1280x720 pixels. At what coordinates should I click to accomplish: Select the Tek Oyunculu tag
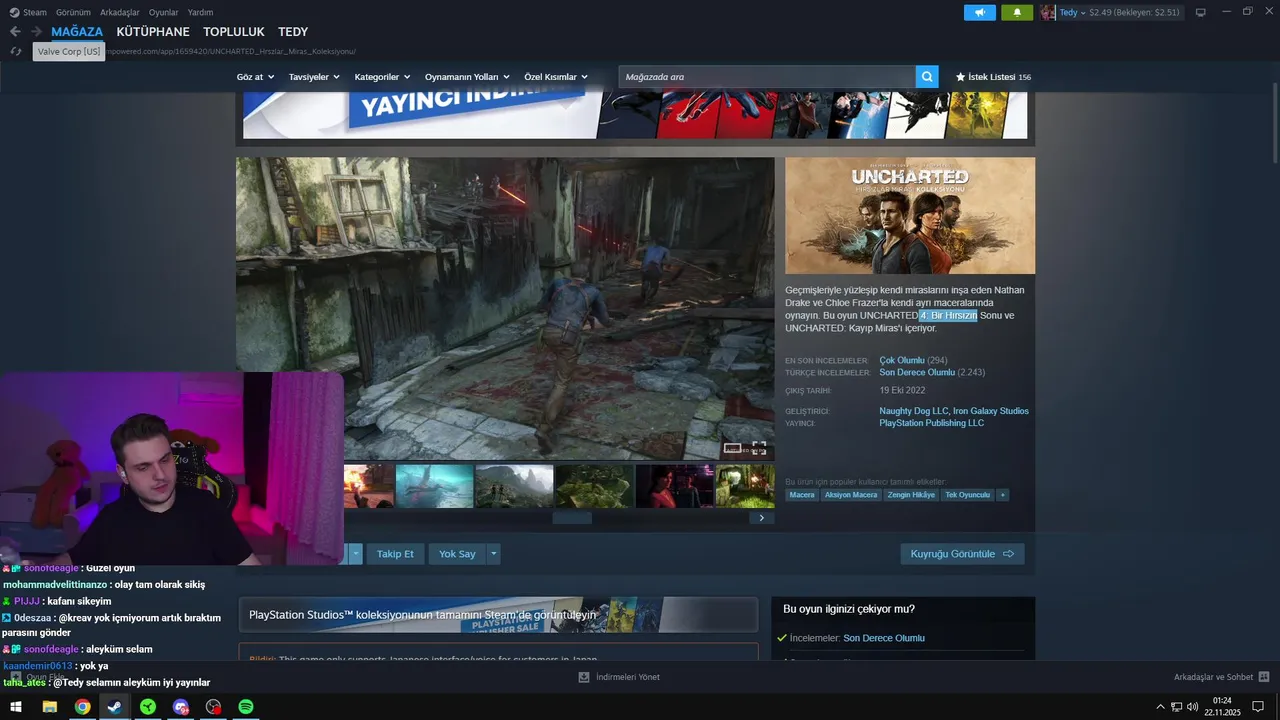coord(968,495)
